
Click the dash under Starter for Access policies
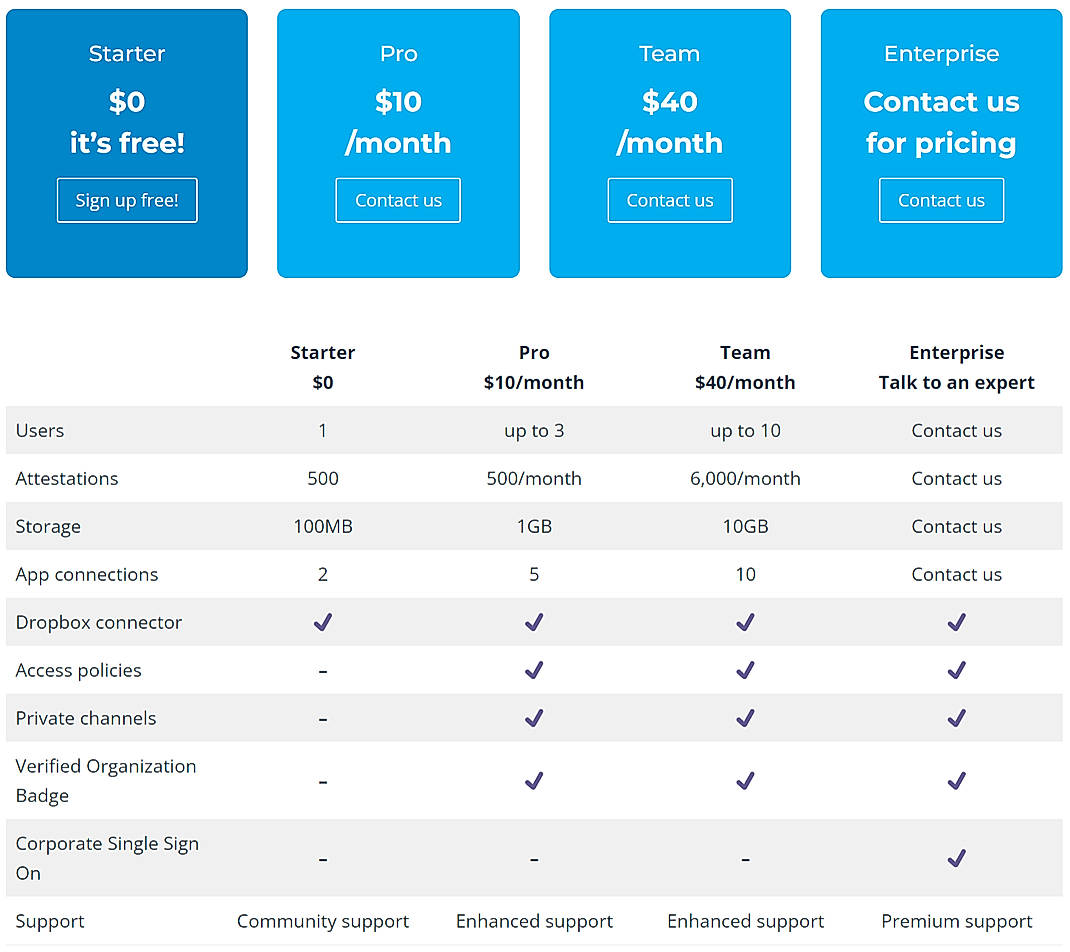pyautogui.click(x=322, y=670)
